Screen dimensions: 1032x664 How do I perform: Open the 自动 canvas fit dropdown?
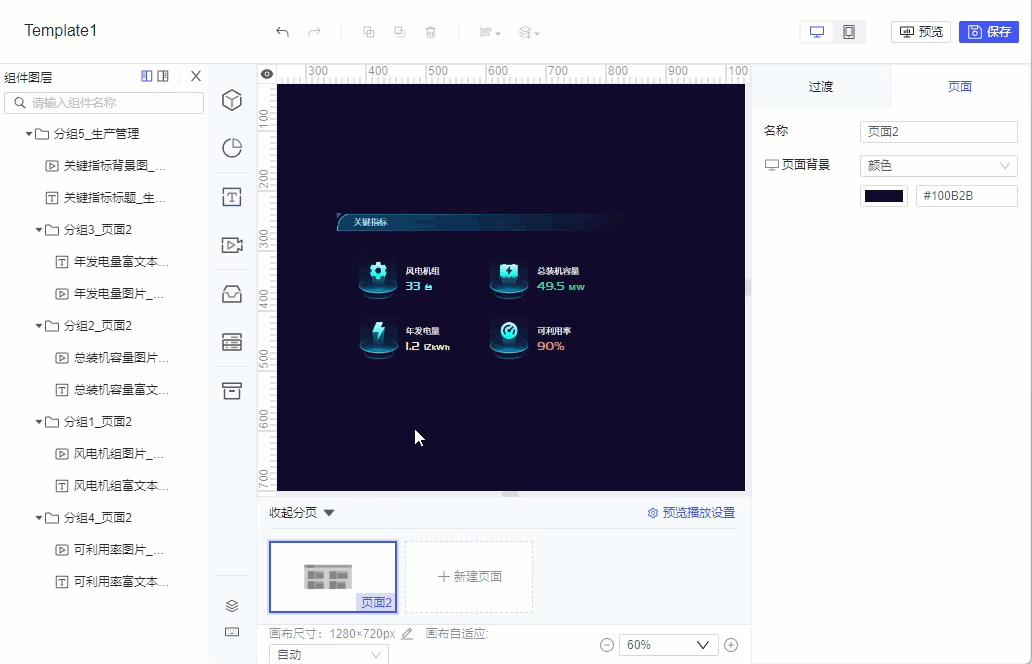click(328, 653)
